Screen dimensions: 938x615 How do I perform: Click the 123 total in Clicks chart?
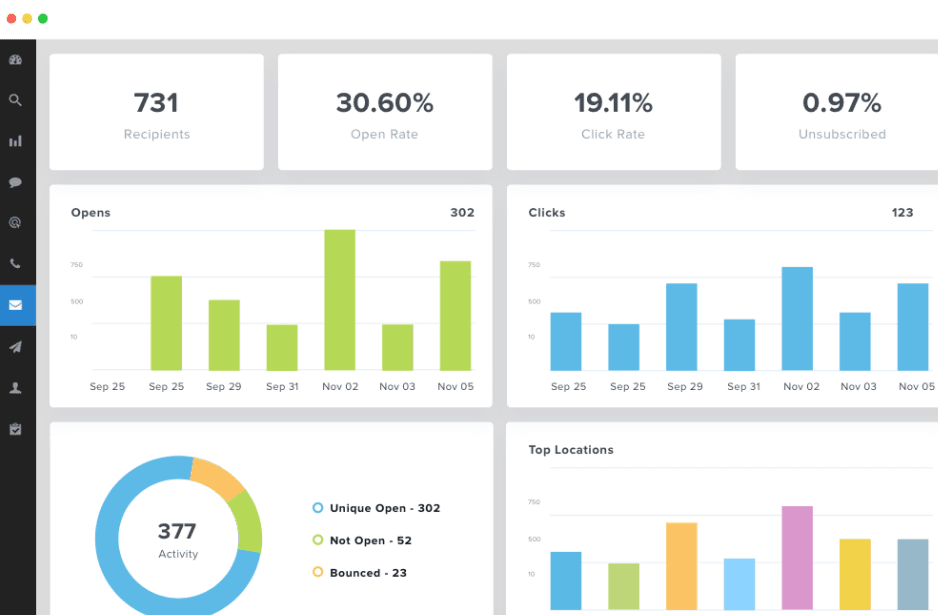pyautogui.click(x=902, y=212)
